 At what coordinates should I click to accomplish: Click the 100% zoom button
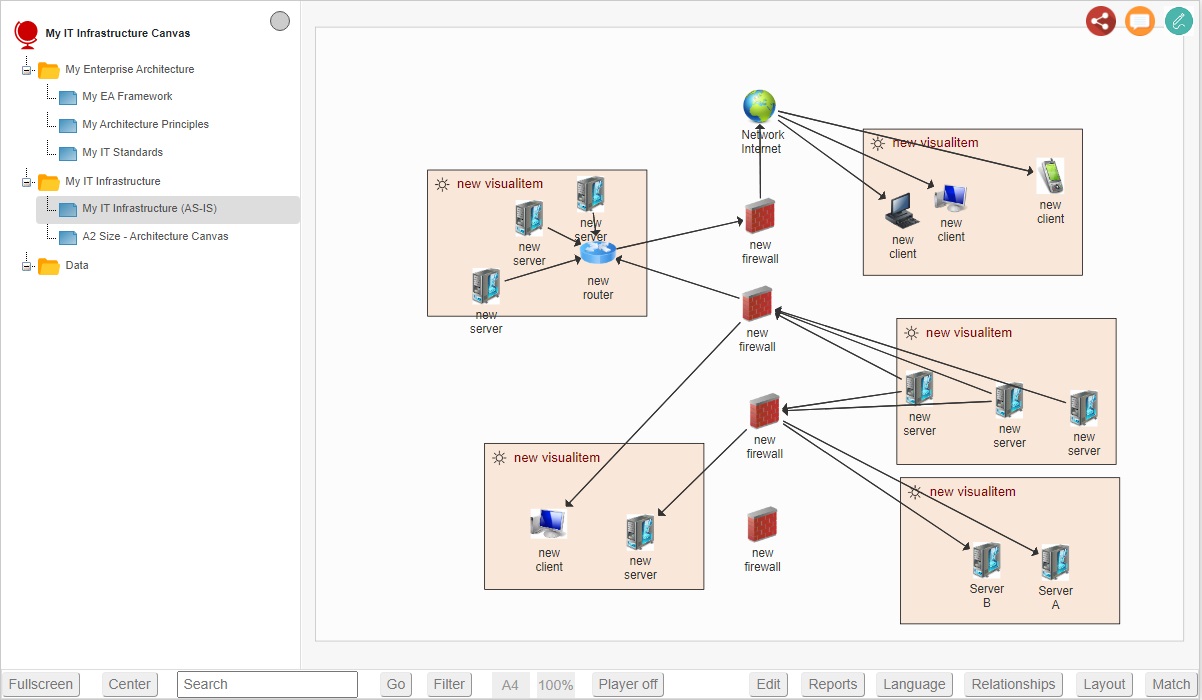point(556,685)
